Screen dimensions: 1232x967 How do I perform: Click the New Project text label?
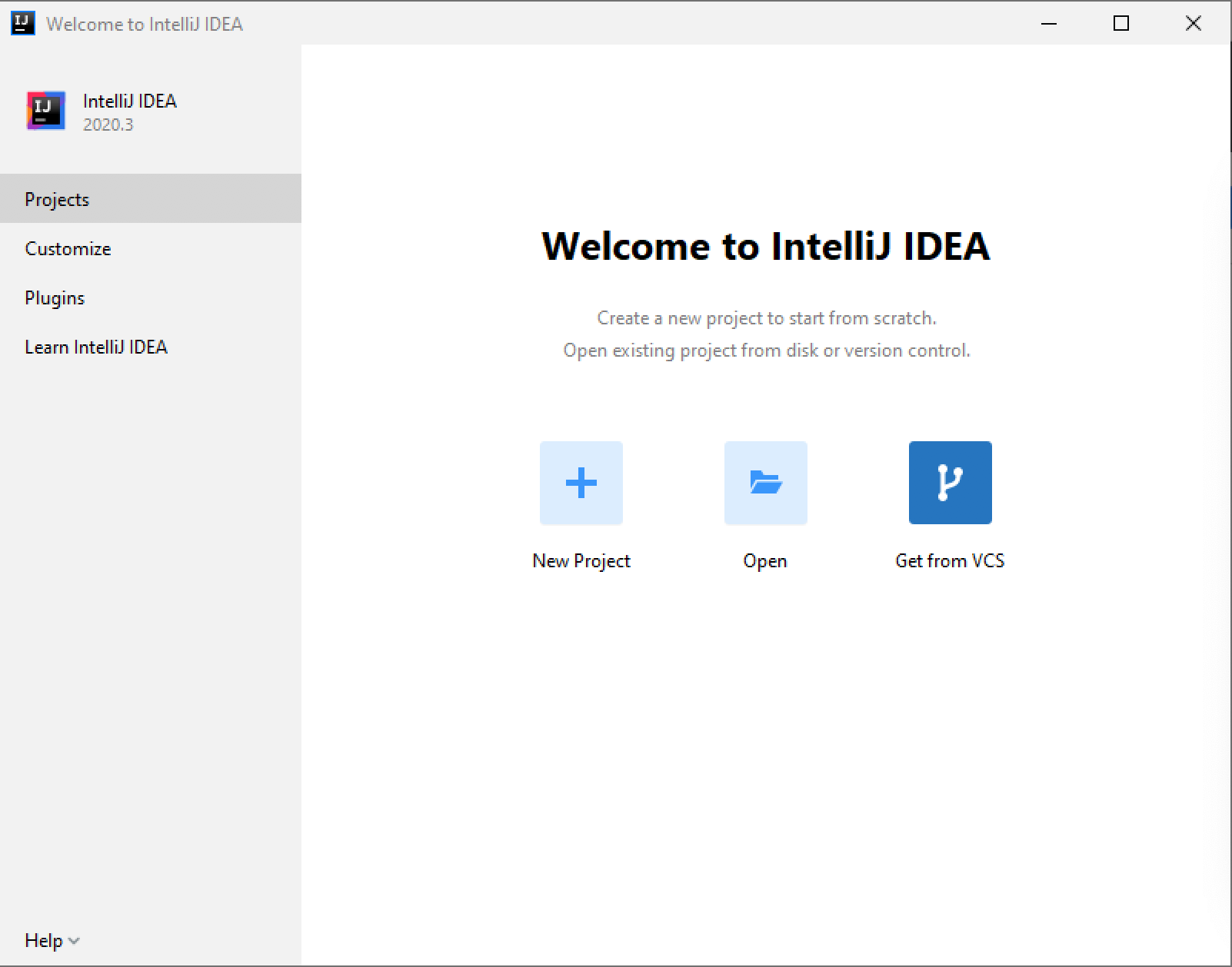click(581, 561)
